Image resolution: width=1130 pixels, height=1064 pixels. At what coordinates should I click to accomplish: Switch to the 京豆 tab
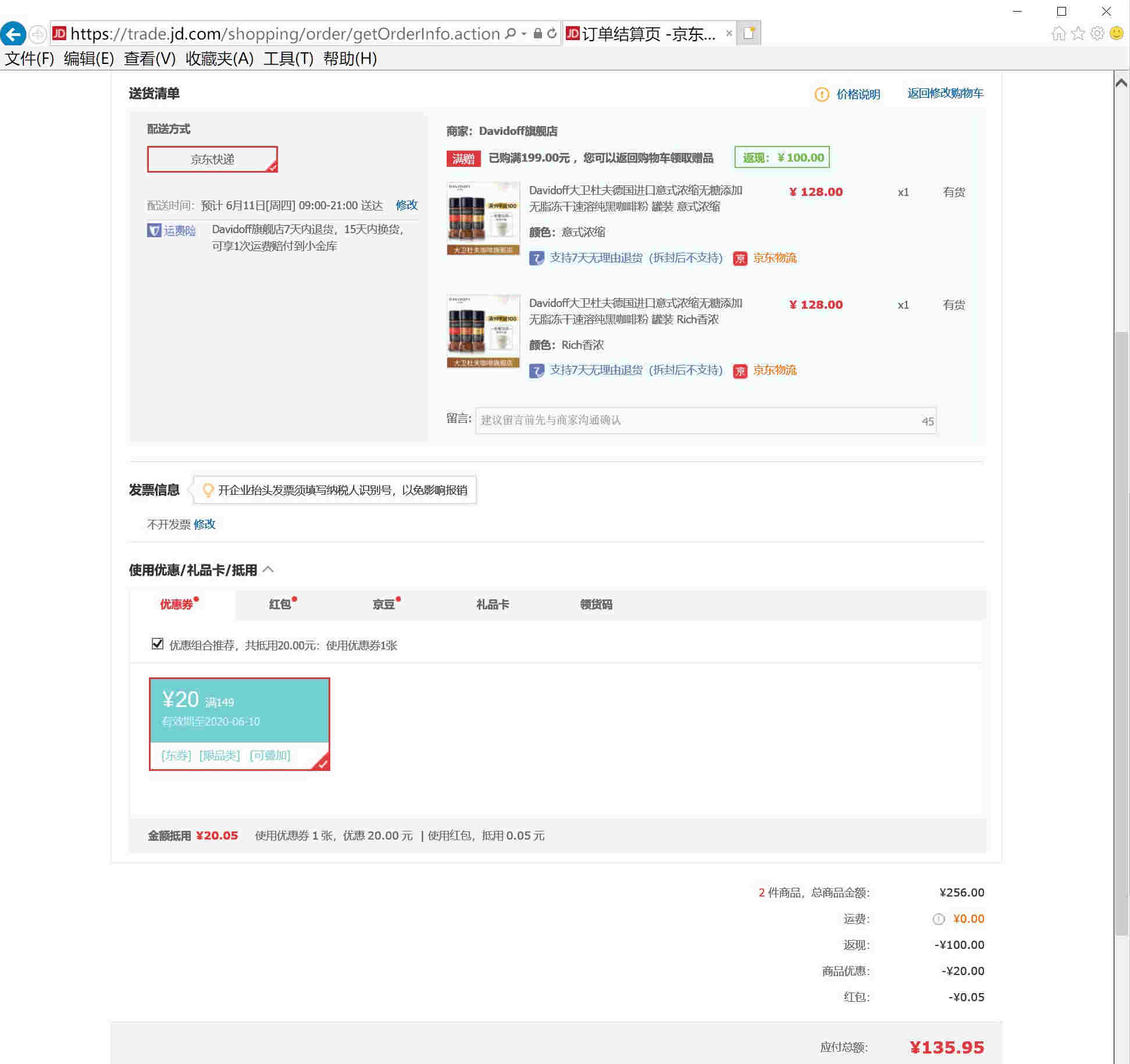pos(383,604)
